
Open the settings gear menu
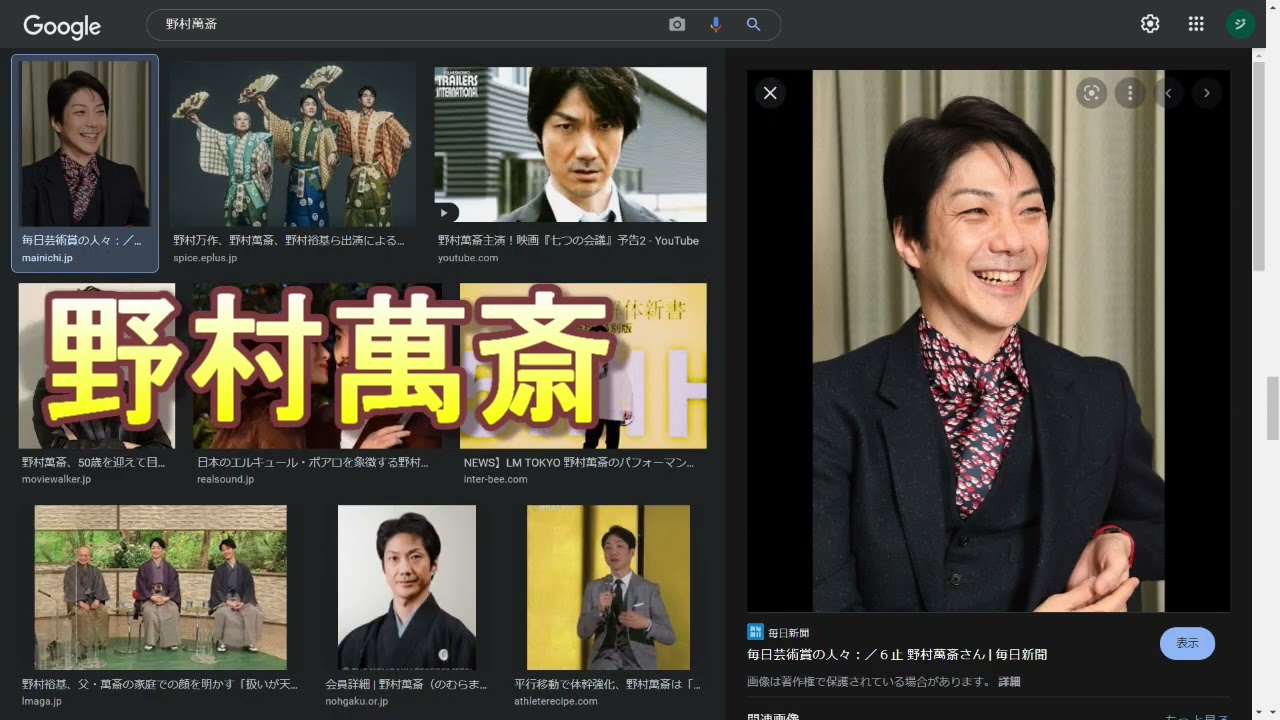pos(1150,24)
